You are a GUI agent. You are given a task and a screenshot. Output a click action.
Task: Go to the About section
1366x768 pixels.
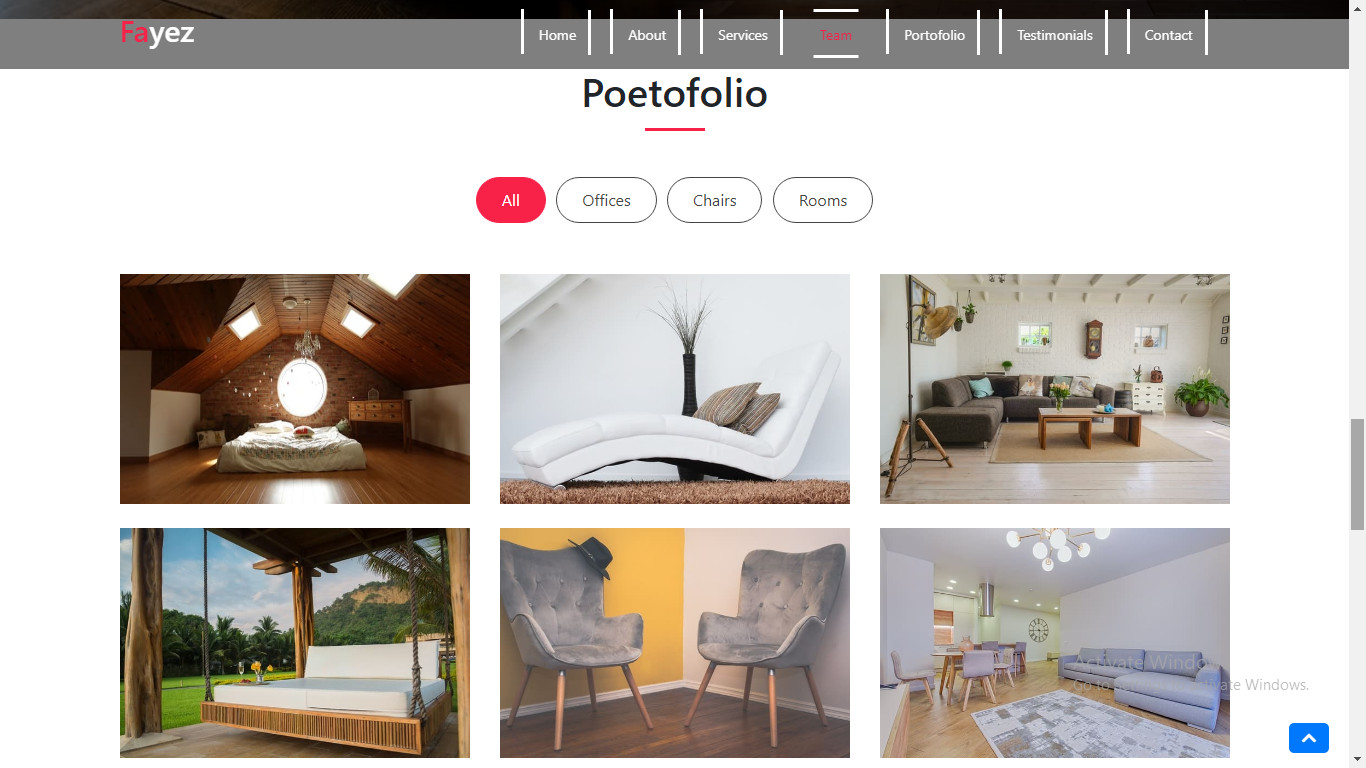click(x=647, y=35)
